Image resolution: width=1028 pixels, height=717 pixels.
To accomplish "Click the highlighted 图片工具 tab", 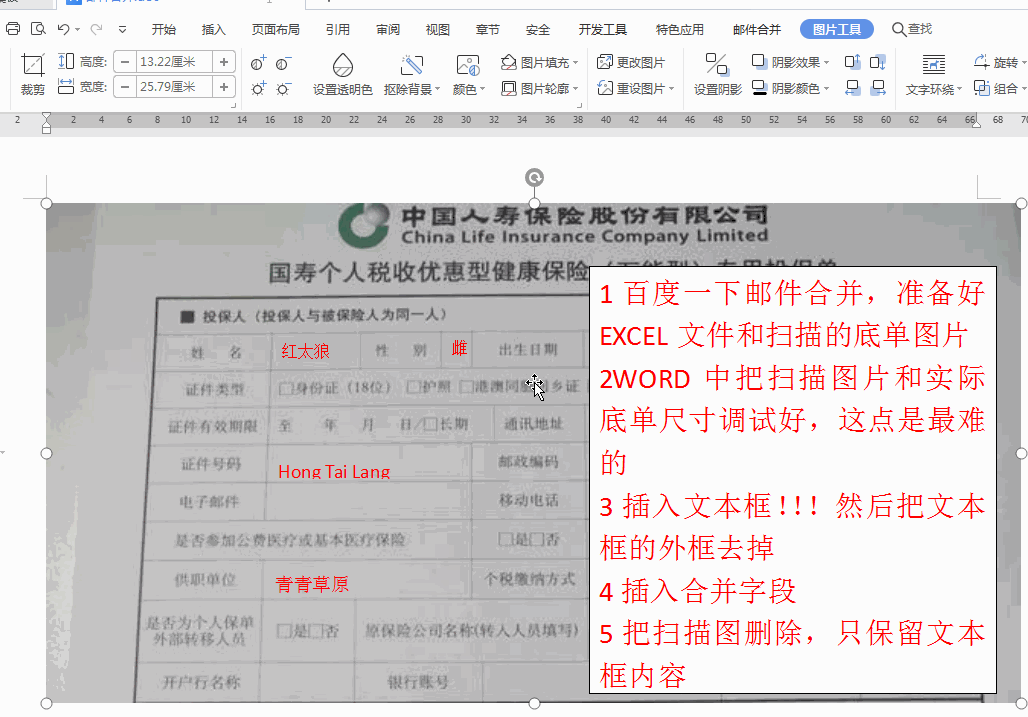I will pyautogui.click(x=837, y=29).
